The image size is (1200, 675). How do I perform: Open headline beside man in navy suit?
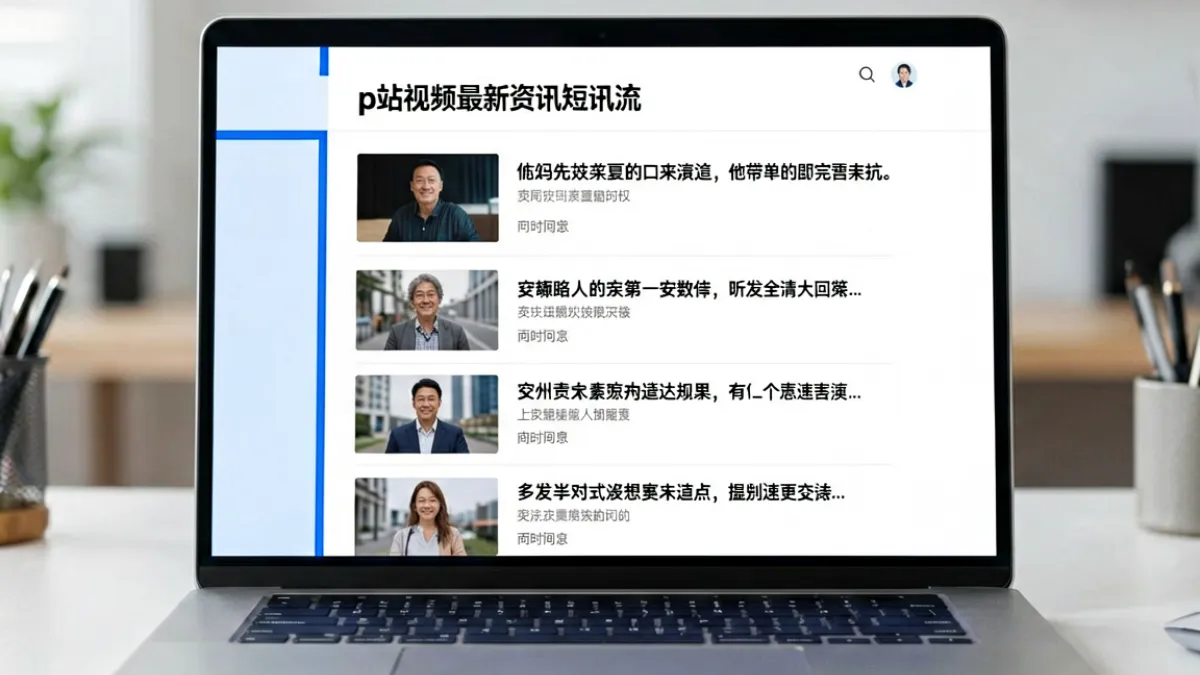pos(689,392)
